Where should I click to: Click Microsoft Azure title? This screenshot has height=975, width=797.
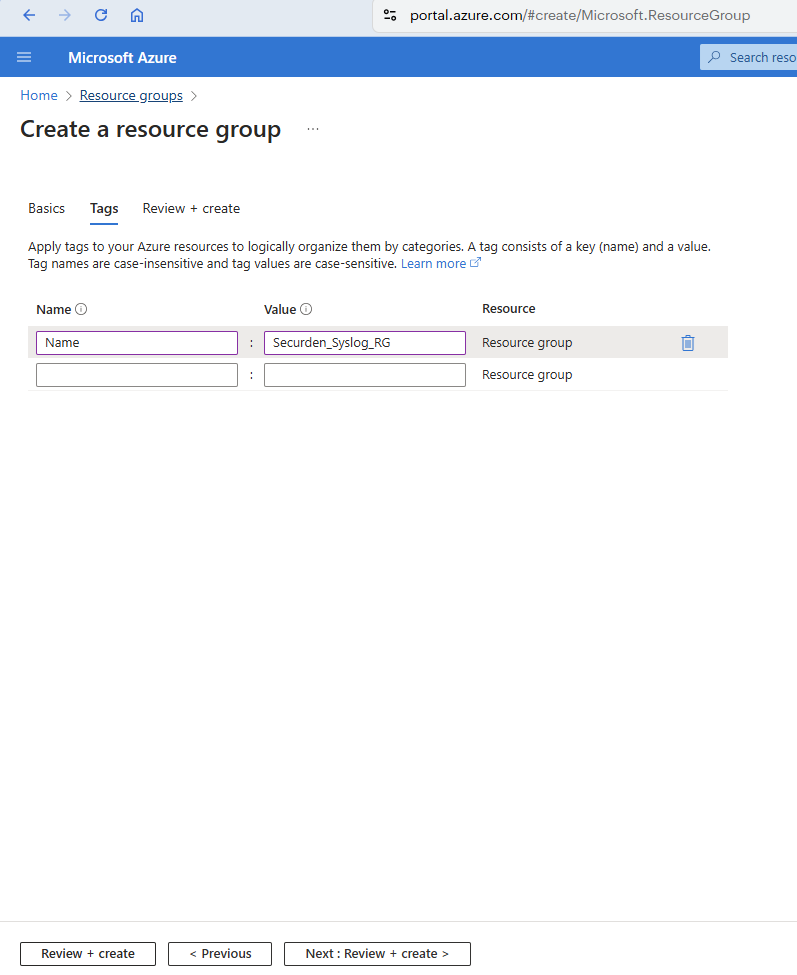[x=122, y=58]
